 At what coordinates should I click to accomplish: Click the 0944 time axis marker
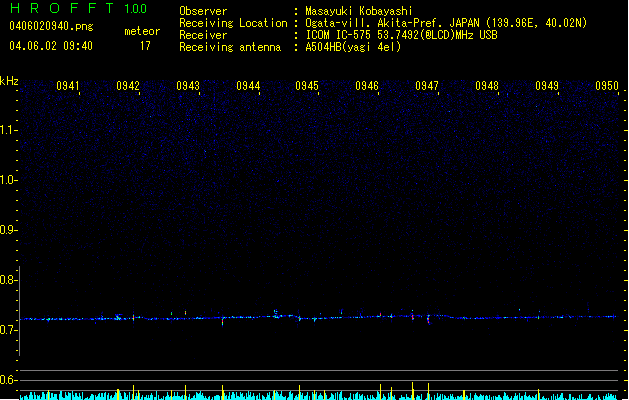pos(248,86)
